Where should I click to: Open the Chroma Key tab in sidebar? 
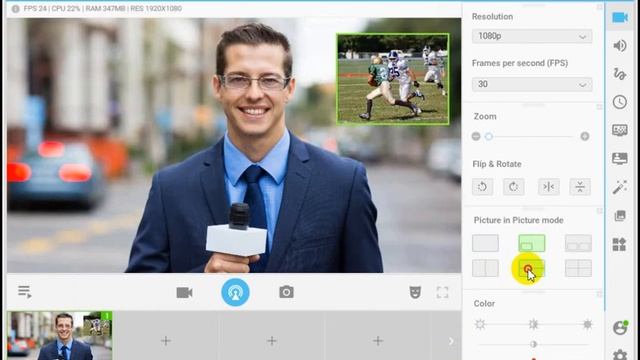pos(620,130)
